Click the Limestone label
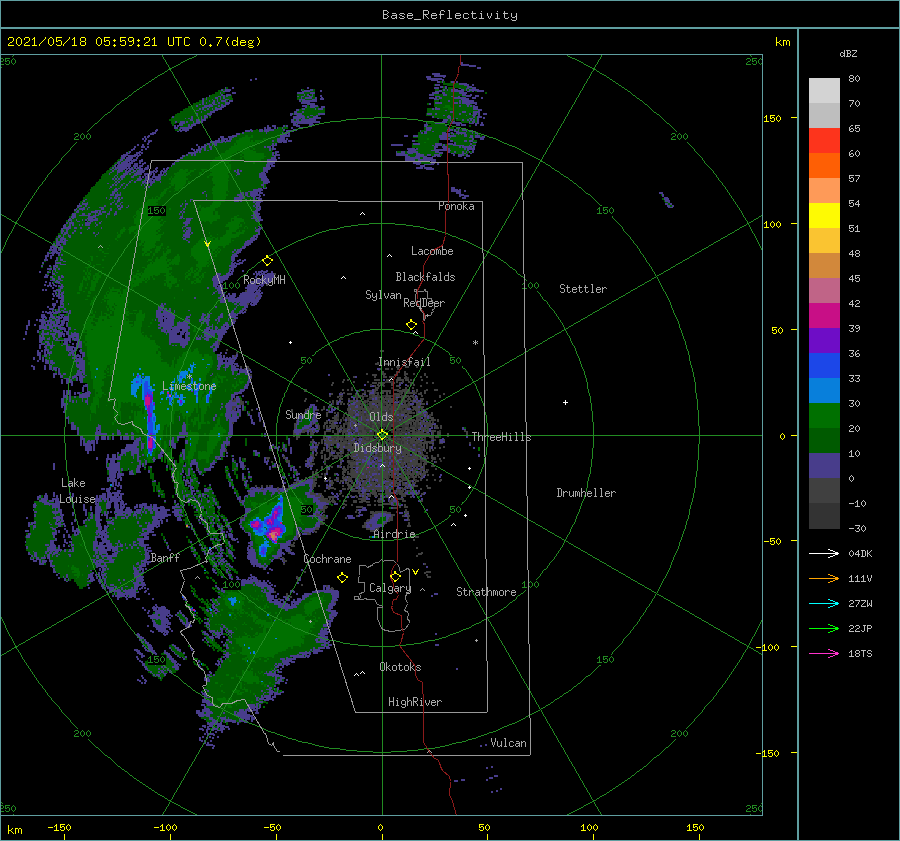Viewport: 900px width, 841px height. coord(189,386)
